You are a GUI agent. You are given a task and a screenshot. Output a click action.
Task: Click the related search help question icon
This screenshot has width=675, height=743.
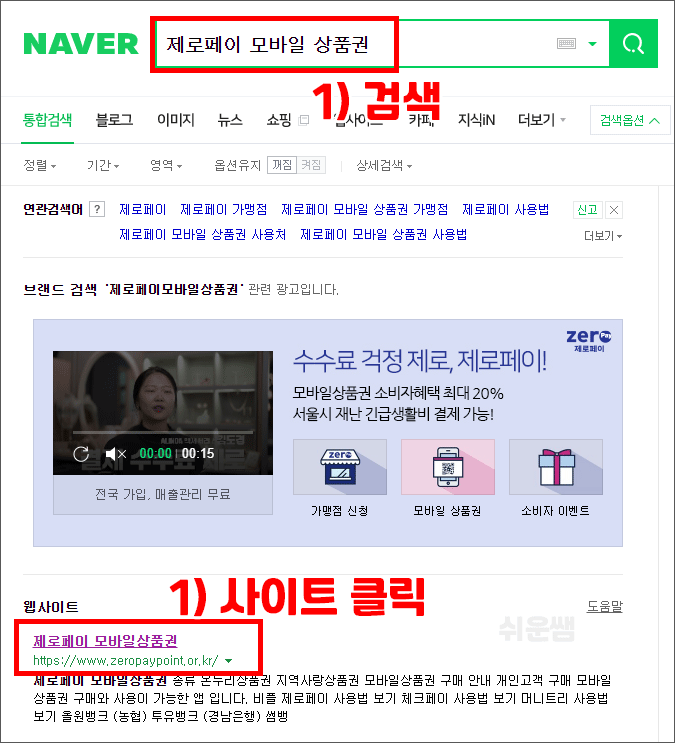pos(97,209)
